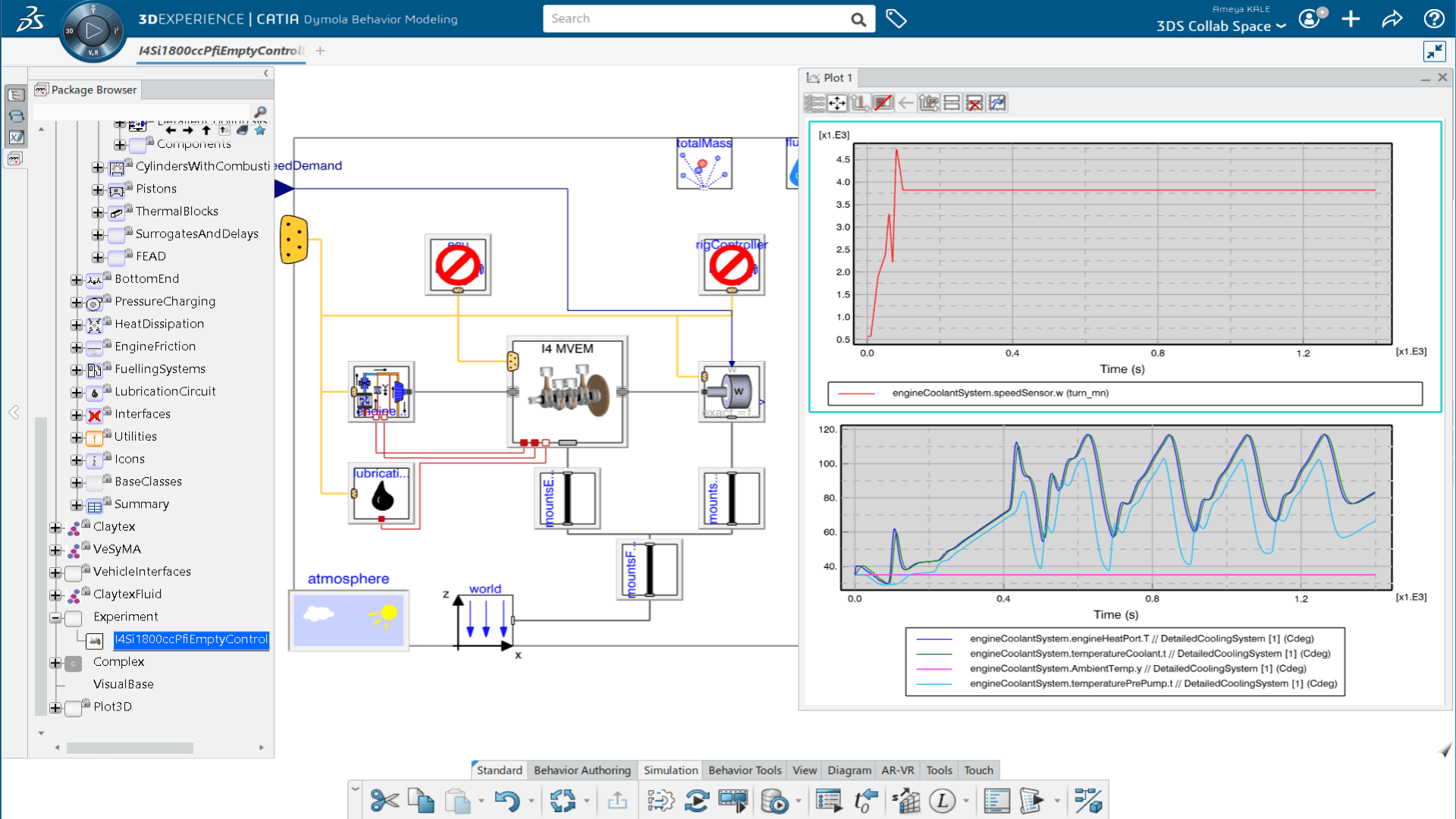The height and width of the screenshot is (819, 1456).
Task: Click the Simulate refresh-play icon
Action: pos(696,800)
